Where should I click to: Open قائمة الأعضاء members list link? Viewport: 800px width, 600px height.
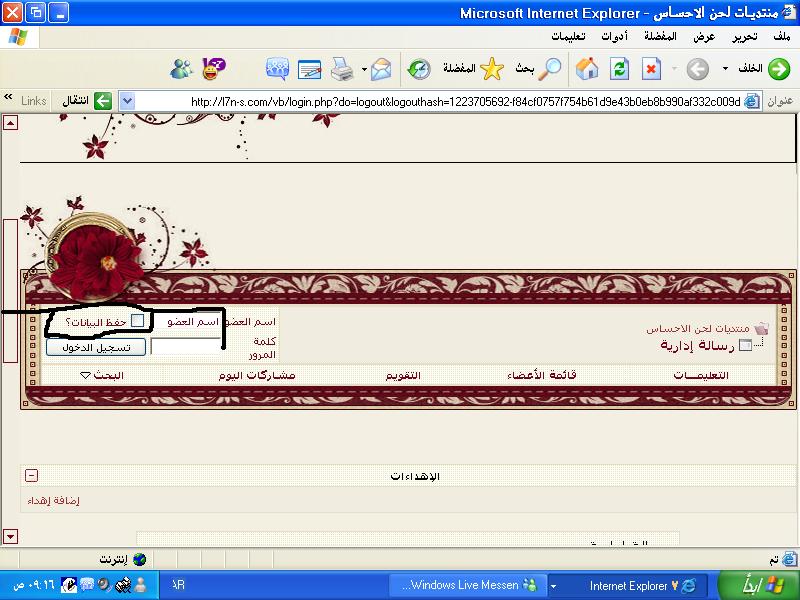coord(541,375)
